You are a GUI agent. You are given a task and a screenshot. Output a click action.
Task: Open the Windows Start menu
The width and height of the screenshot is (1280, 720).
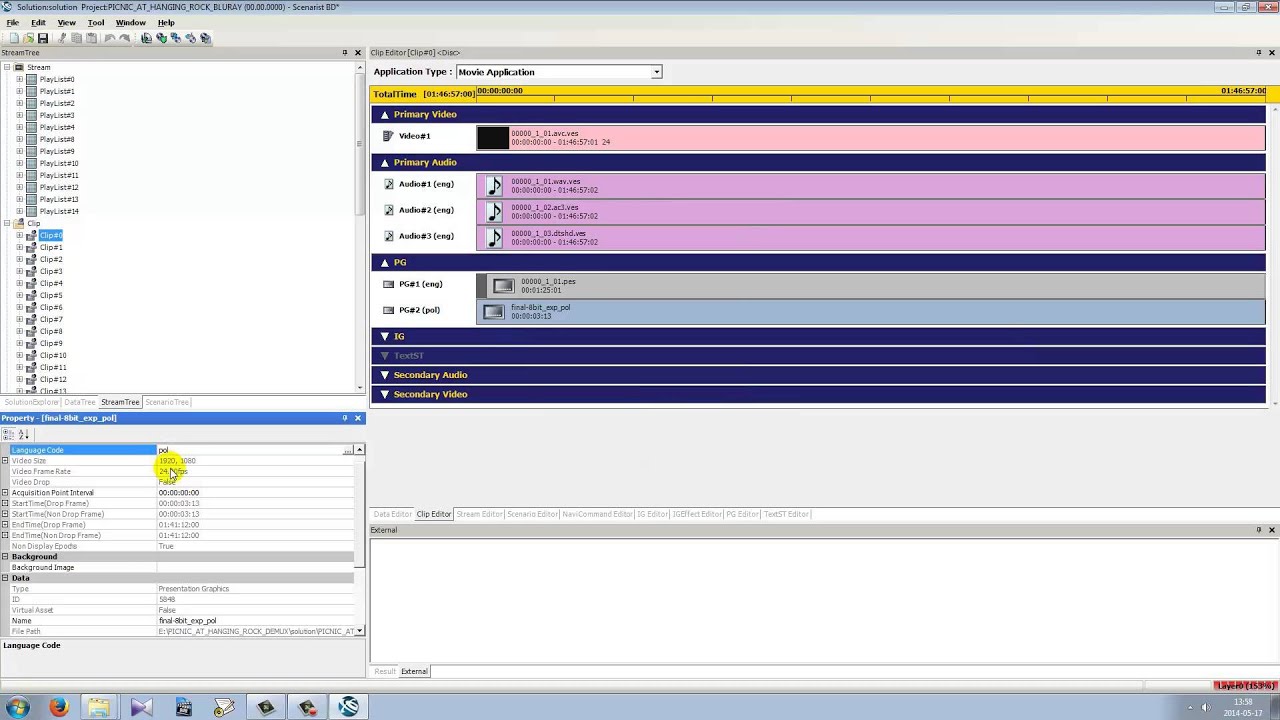17,707
